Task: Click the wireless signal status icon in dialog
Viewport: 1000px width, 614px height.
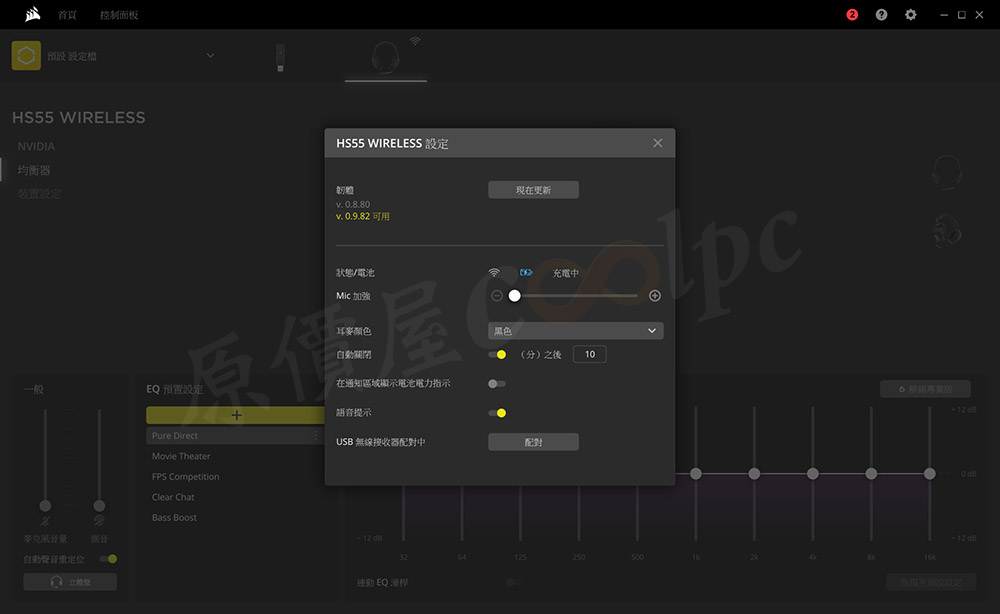Action: click(494, 272)
